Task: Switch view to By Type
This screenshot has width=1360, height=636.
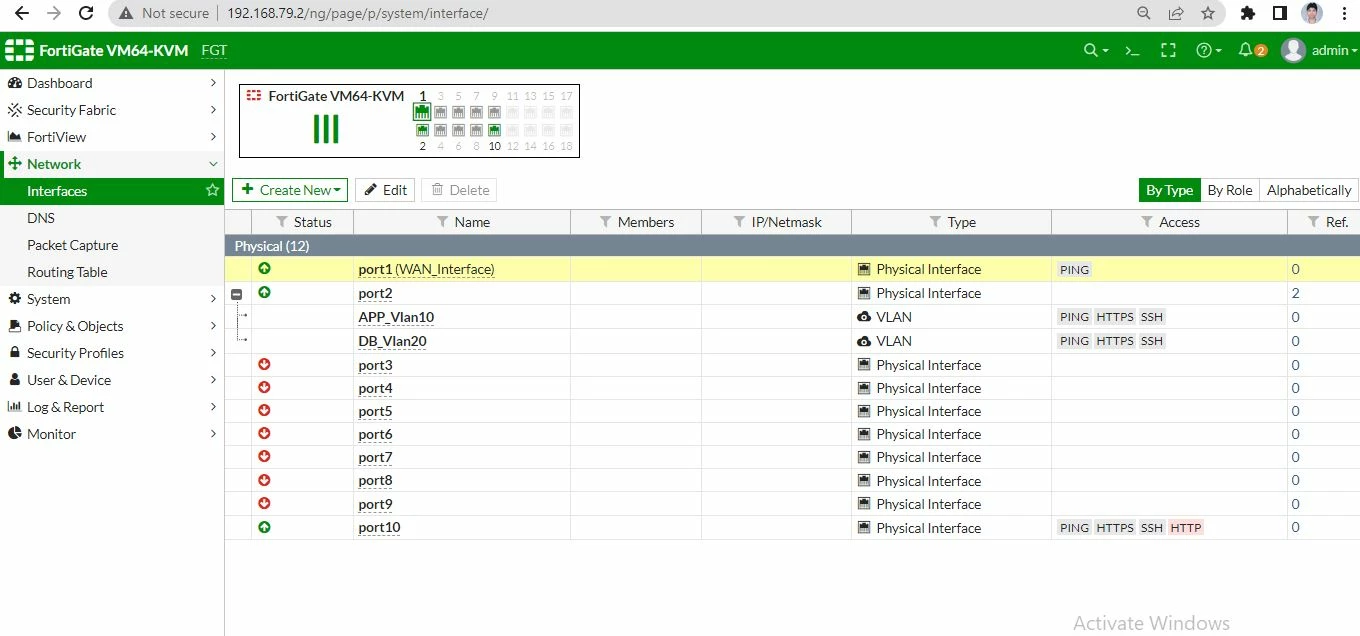Action: click(x=1169, y=190)
